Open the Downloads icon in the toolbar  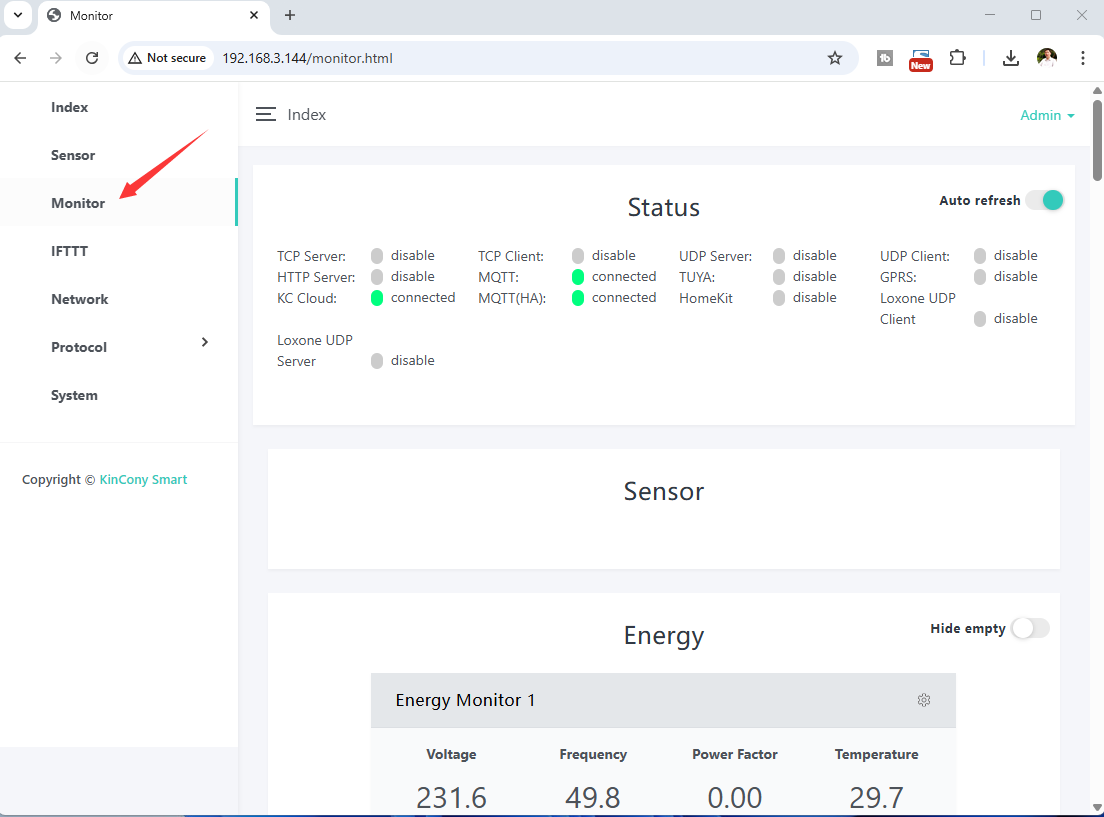pos(1010,58)
